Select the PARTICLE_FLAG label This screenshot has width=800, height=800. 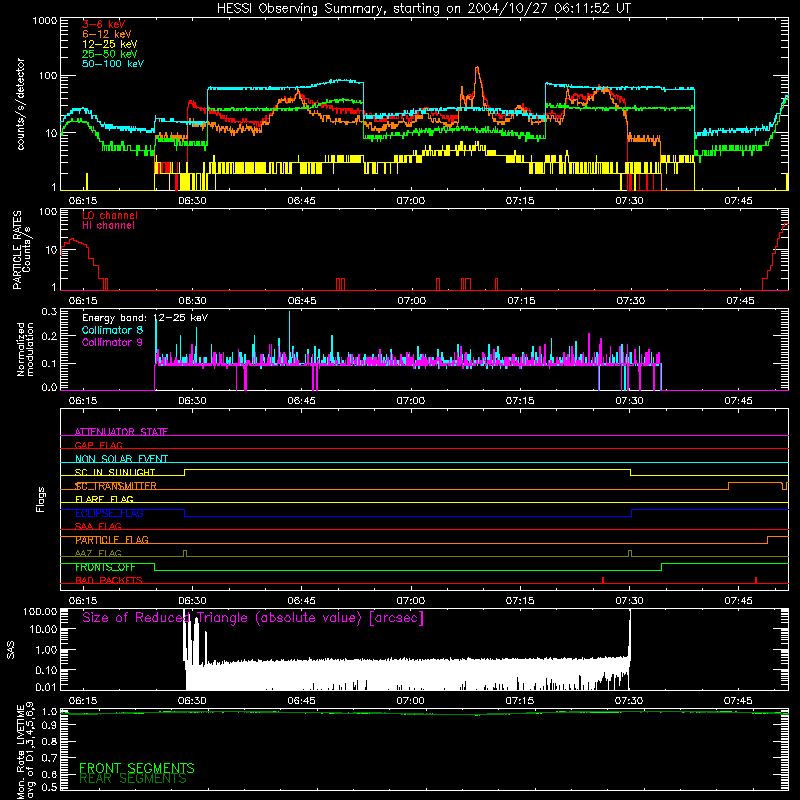[x=112, y=540]
